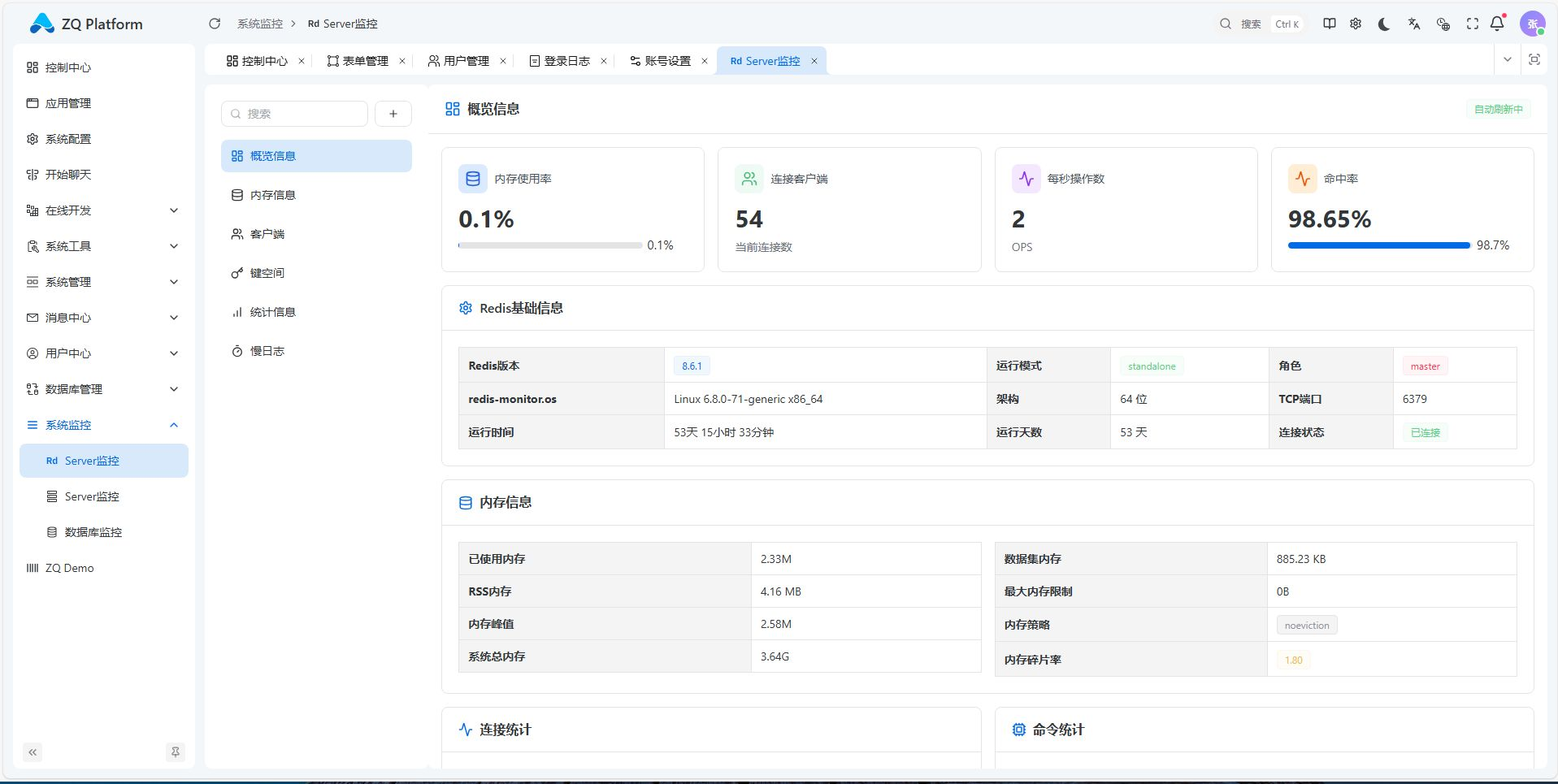
Task: Click the timezone clock-globe icon
Action: (1443, 24)
